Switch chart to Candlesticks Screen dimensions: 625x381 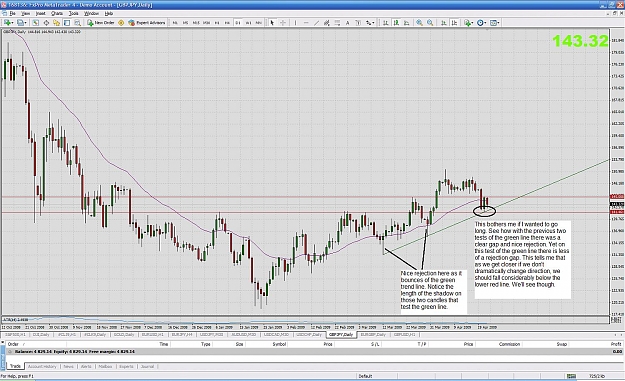pyautogui.click(x=396, y=23)
